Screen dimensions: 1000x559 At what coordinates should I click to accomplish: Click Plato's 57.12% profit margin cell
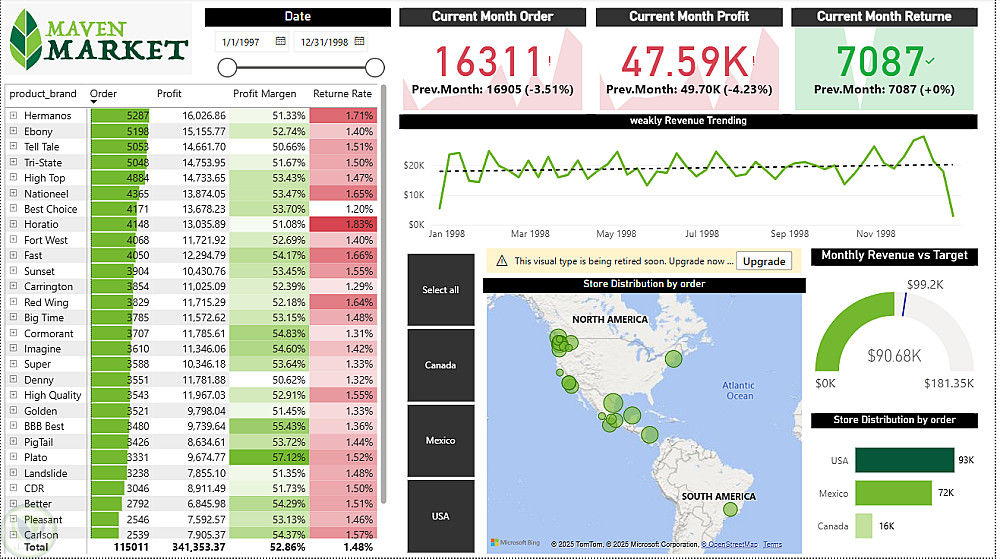point(269,457)
